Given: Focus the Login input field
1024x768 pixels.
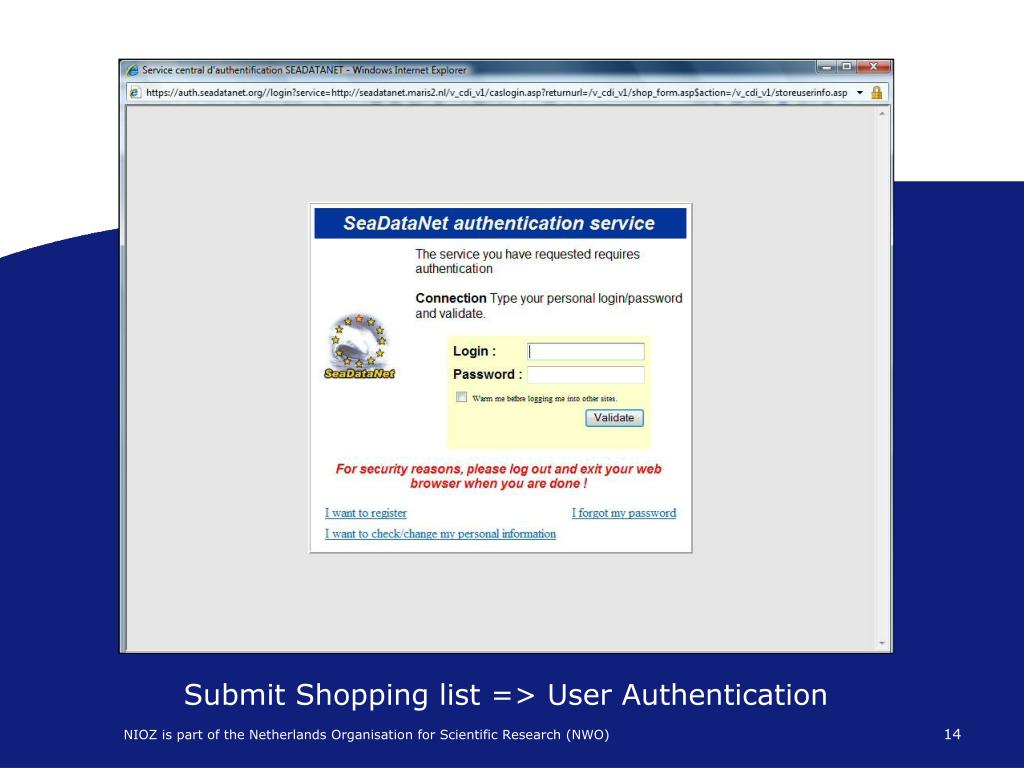Looking at the screenshot, I should [x=586, y=351].
